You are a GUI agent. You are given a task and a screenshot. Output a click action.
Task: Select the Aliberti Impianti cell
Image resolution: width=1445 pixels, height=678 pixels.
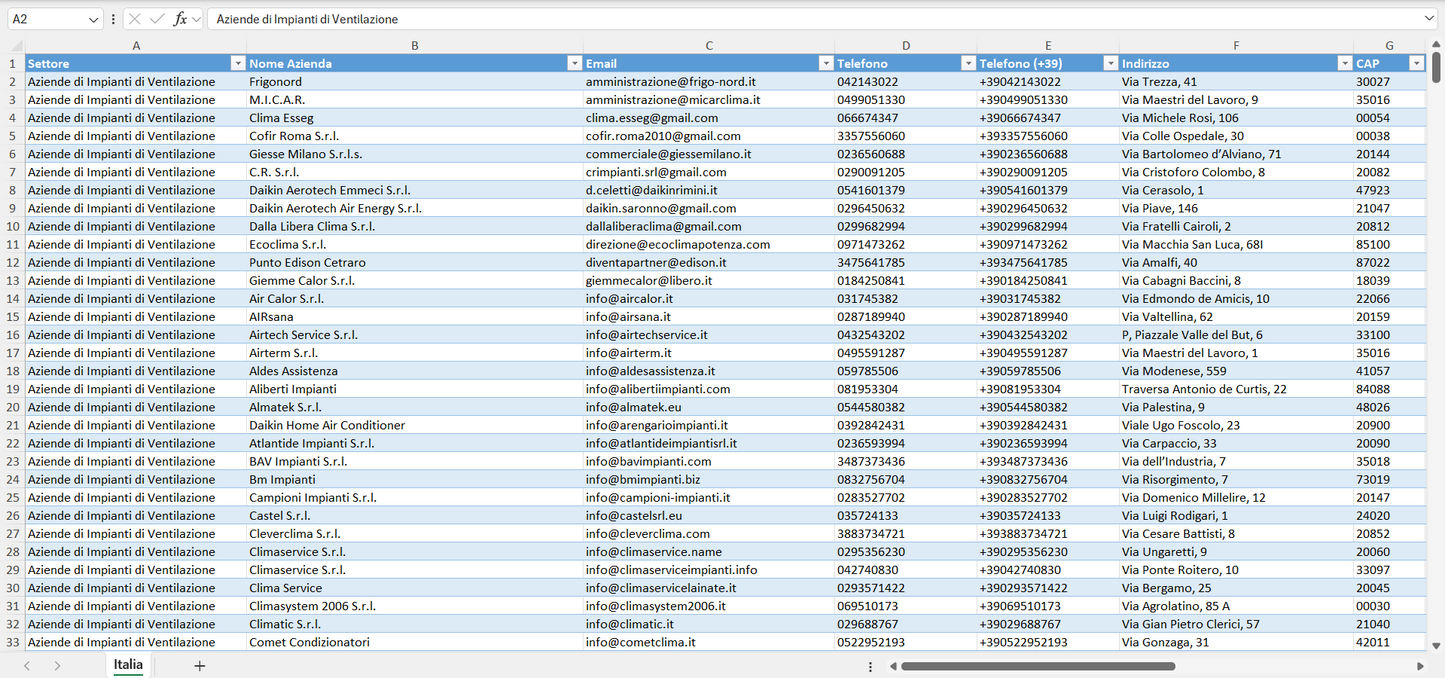415,389
